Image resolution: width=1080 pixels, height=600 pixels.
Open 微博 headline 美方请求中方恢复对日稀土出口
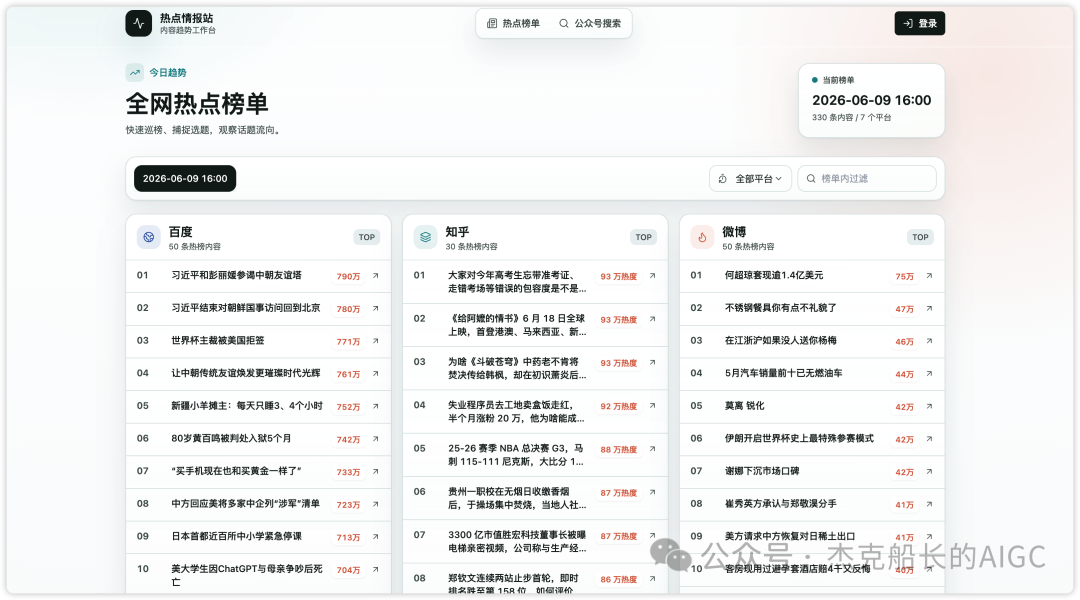pos(789,536)
